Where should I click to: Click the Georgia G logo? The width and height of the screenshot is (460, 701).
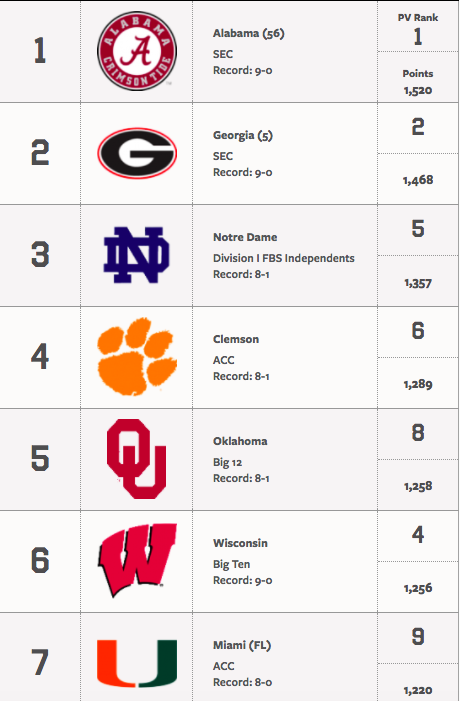tap(137, 153)
